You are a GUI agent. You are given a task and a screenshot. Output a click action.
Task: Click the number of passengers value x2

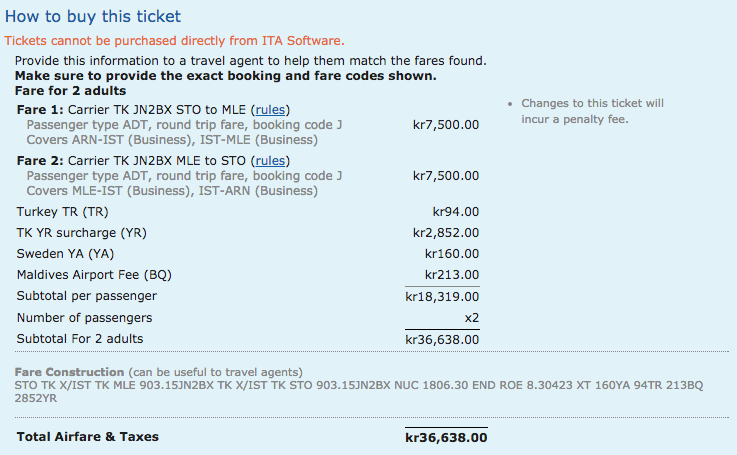(x=469, y=318)
